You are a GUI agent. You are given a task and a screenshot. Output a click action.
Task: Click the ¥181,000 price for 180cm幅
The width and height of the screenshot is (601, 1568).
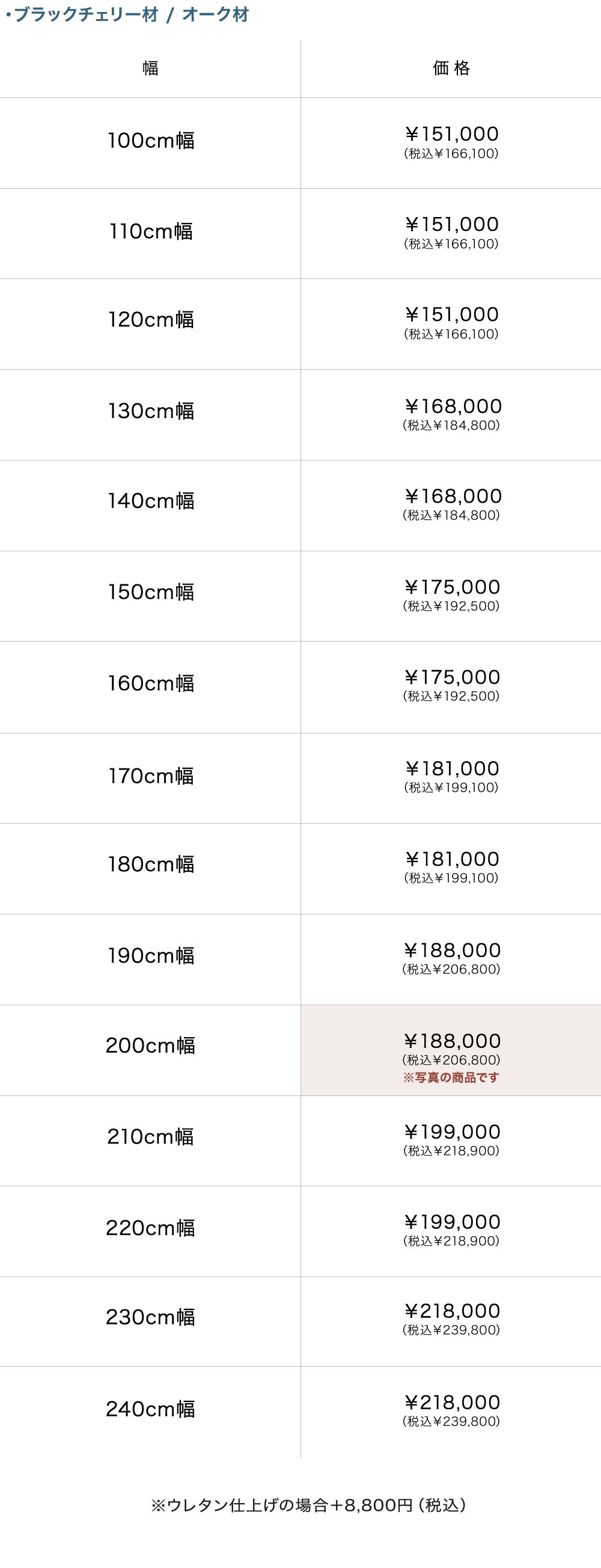tap(452, 859)
